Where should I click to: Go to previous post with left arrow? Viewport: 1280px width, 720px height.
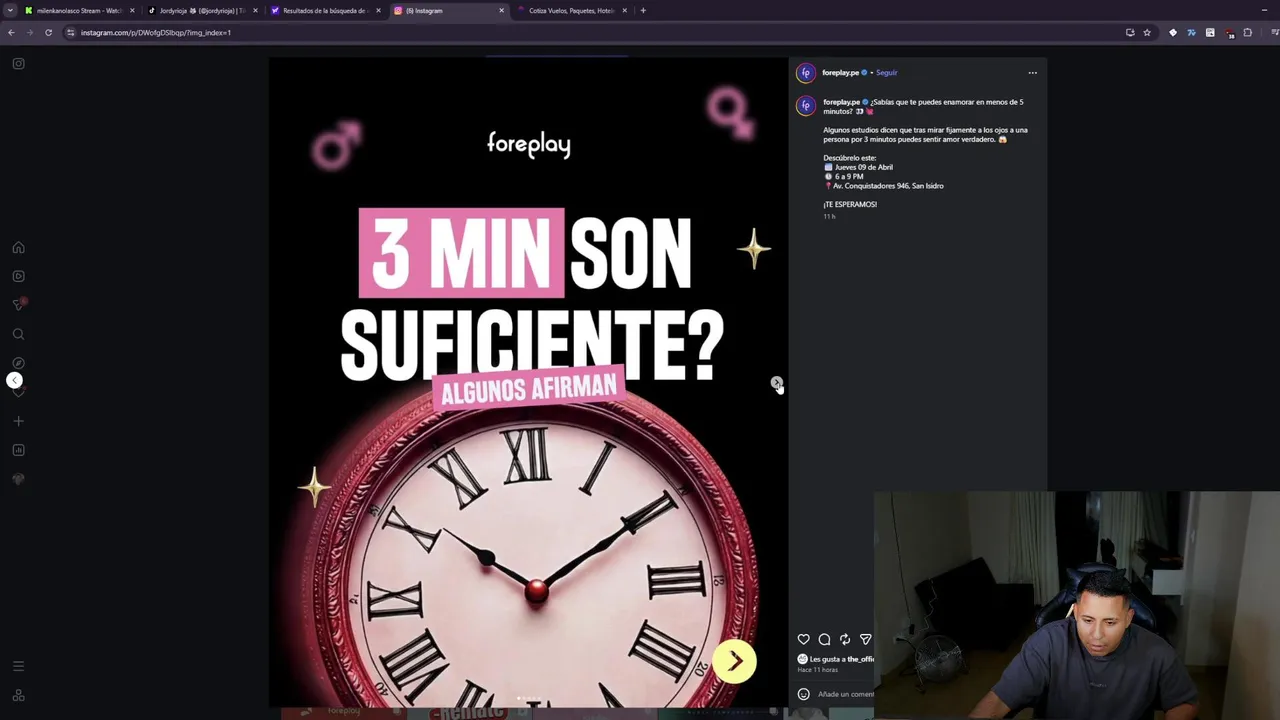pos(14,380)
